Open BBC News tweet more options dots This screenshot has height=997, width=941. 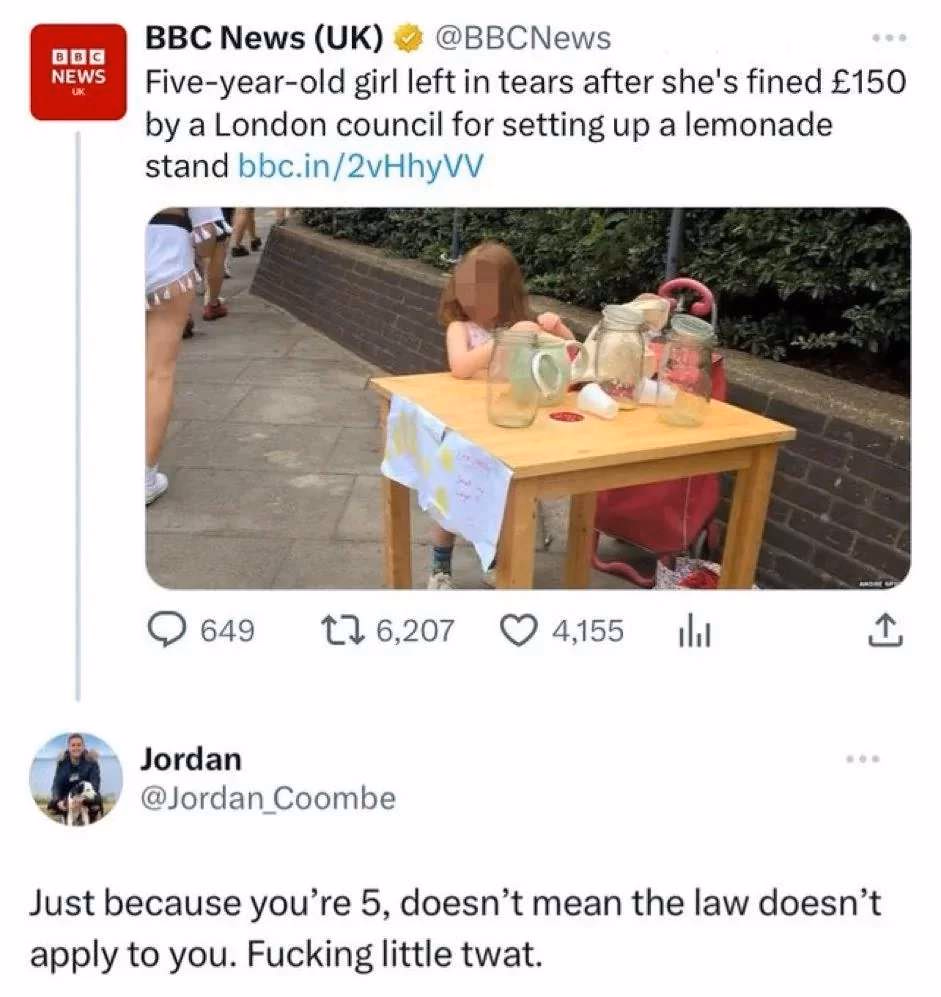tap(889, 38)
